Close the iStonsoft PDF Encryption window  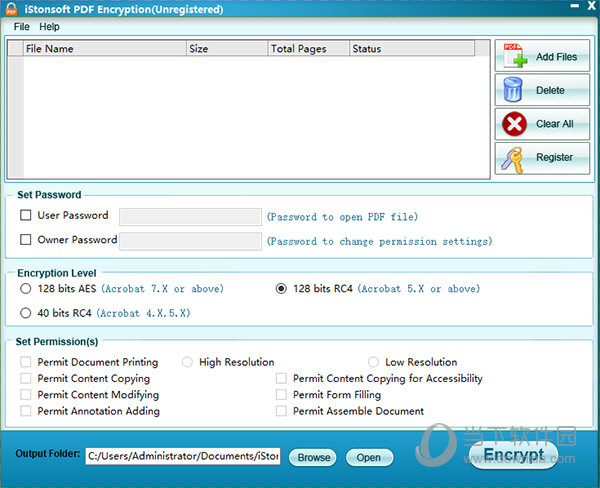click(592, 6)
